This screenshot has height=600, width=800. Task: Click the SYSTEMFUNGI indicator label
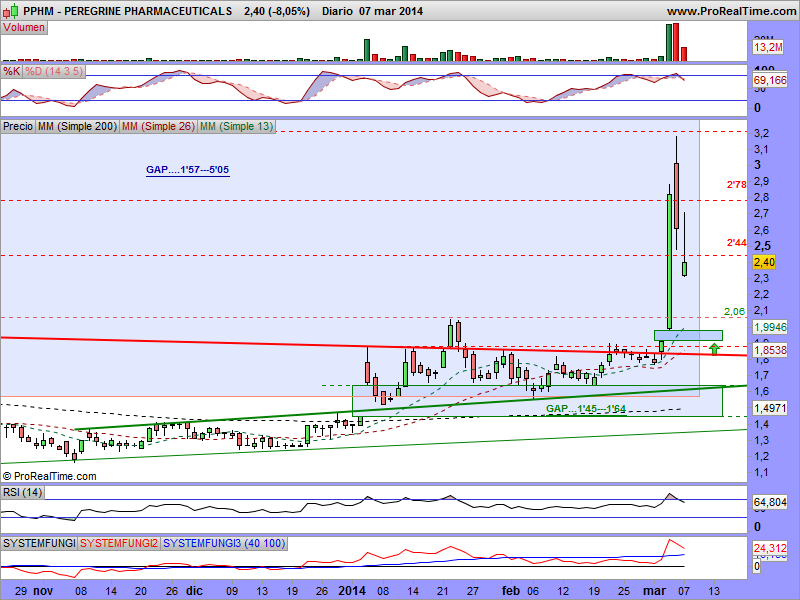coord(39,543)
